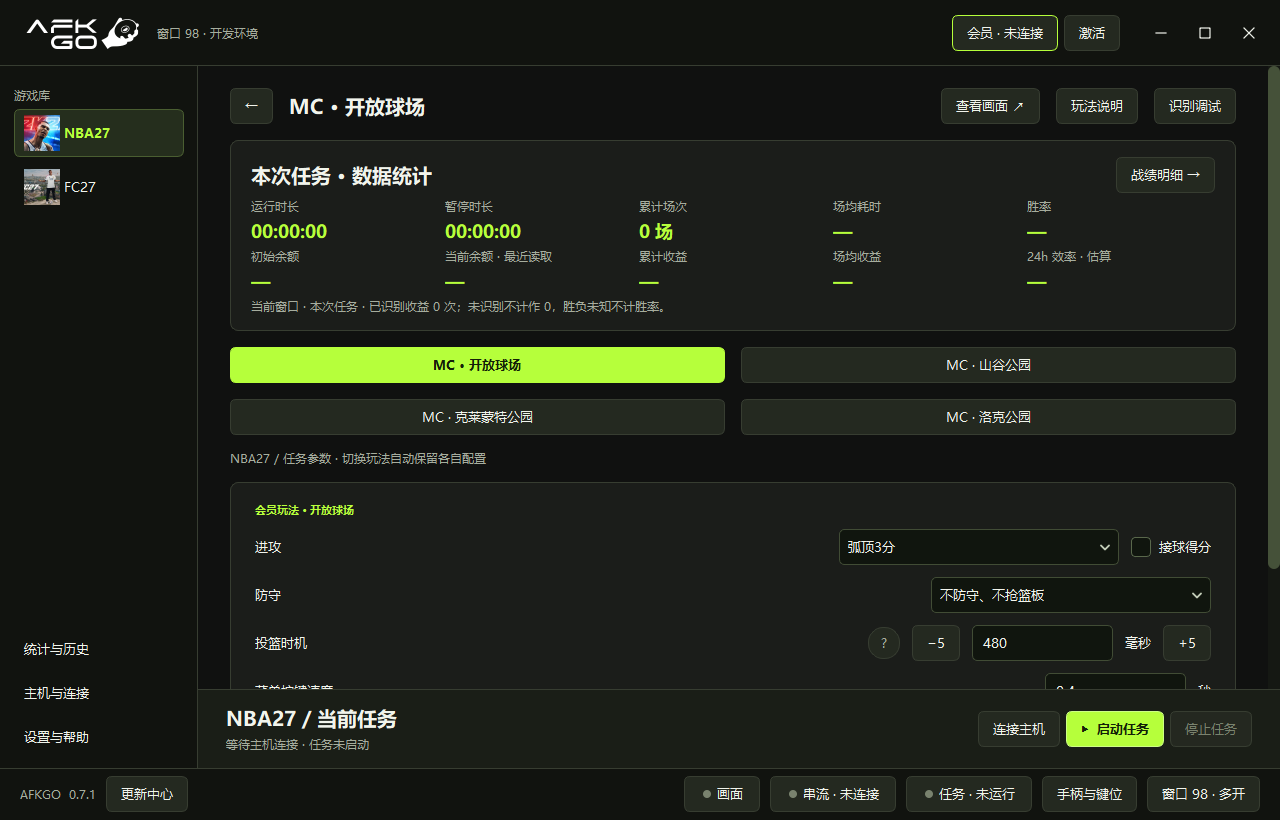Viewport: 1280px width, 820px height.
Task: Open 战绩明细 details
Action: [1165, 175]
